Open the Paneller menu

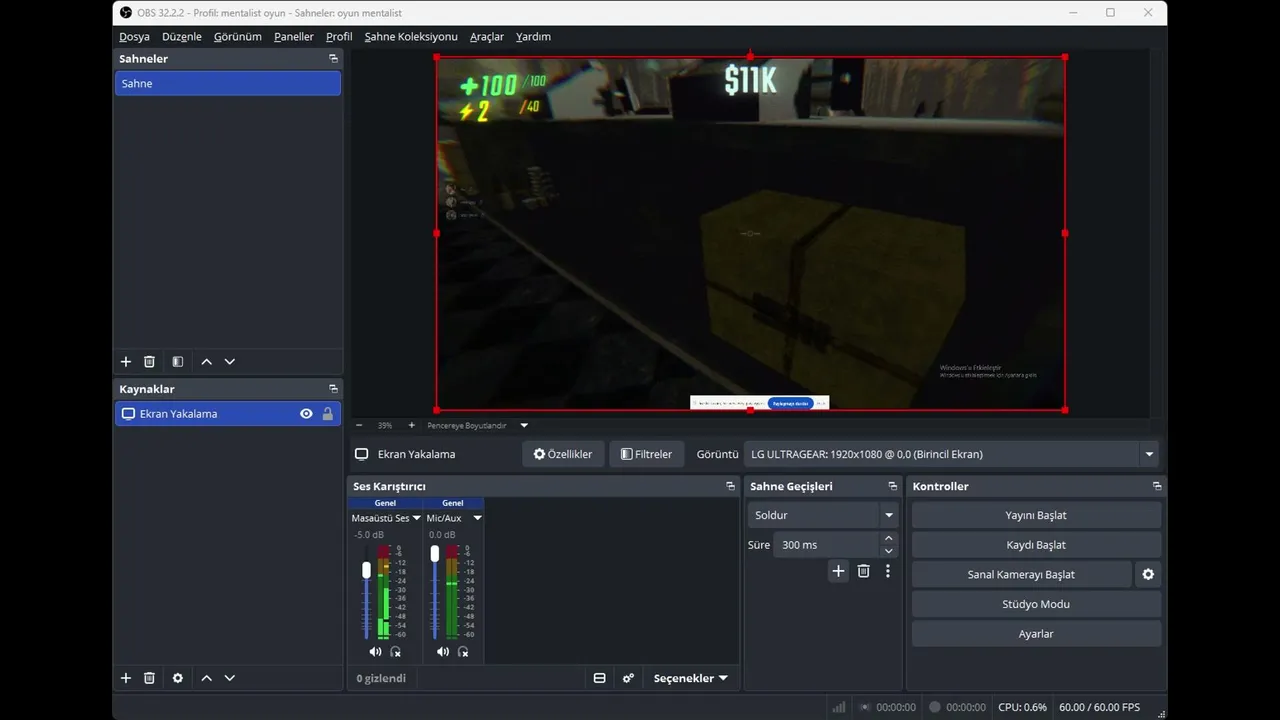coord(294,37)
